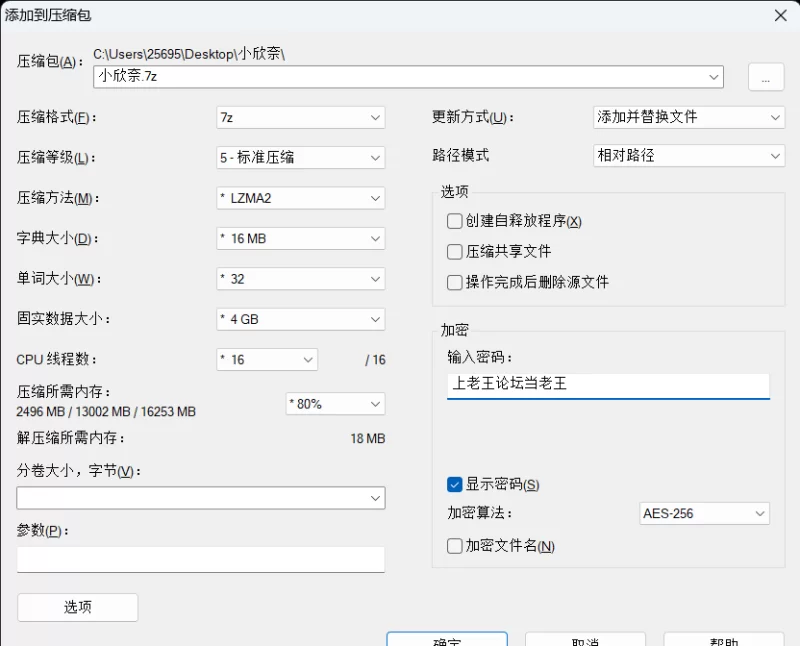This screenshot has height=646, width=800.
Task: Open the 单词大小 dropdown
Action: click(x=300, y=279)
